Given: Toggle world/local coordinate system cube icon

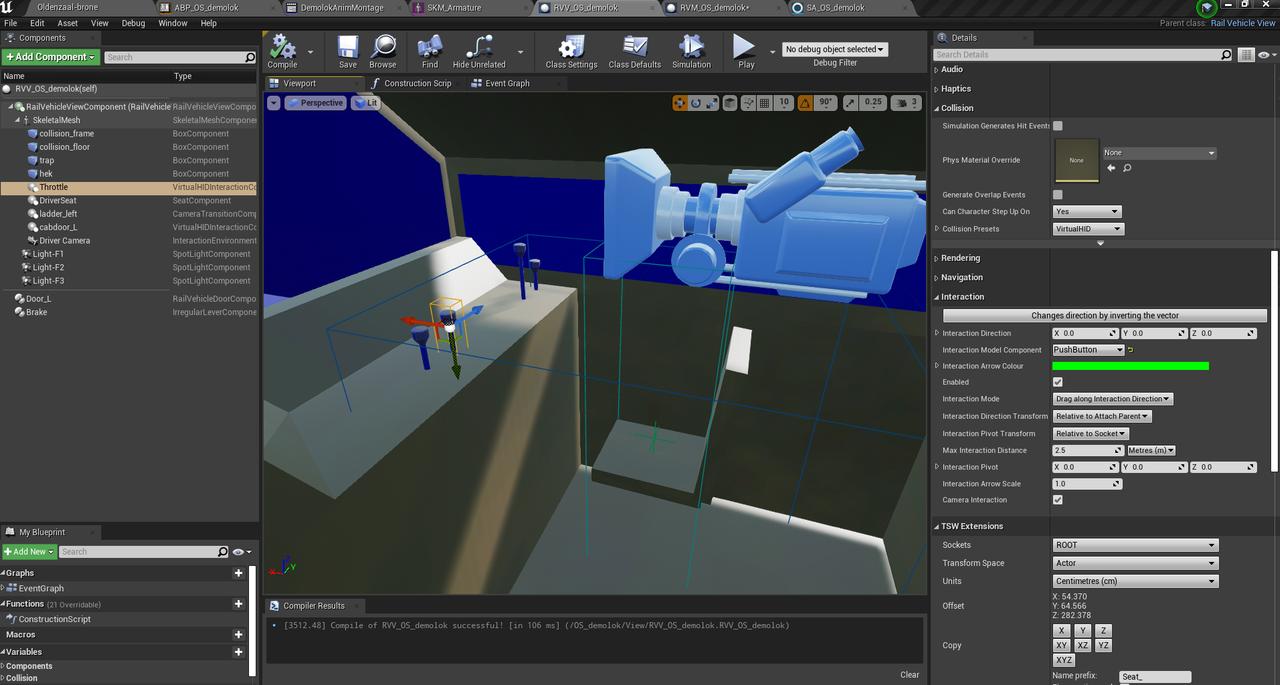Looking at the screenshot, I should pos(730,102).
